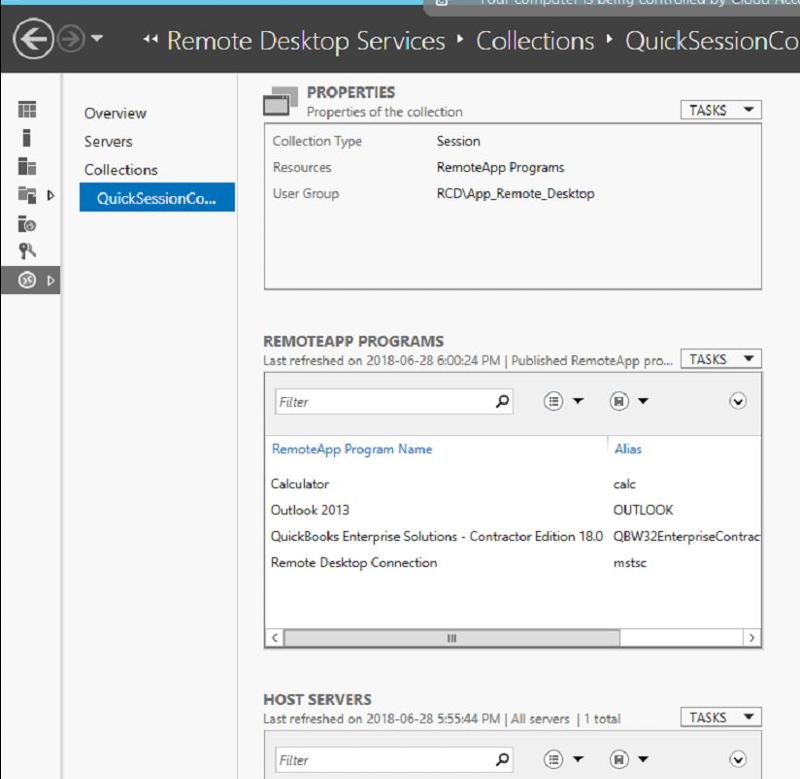Screen dimensions: 800x779
Task: Open the Host Servers TASKS dropdown
Action: [721, 717]
